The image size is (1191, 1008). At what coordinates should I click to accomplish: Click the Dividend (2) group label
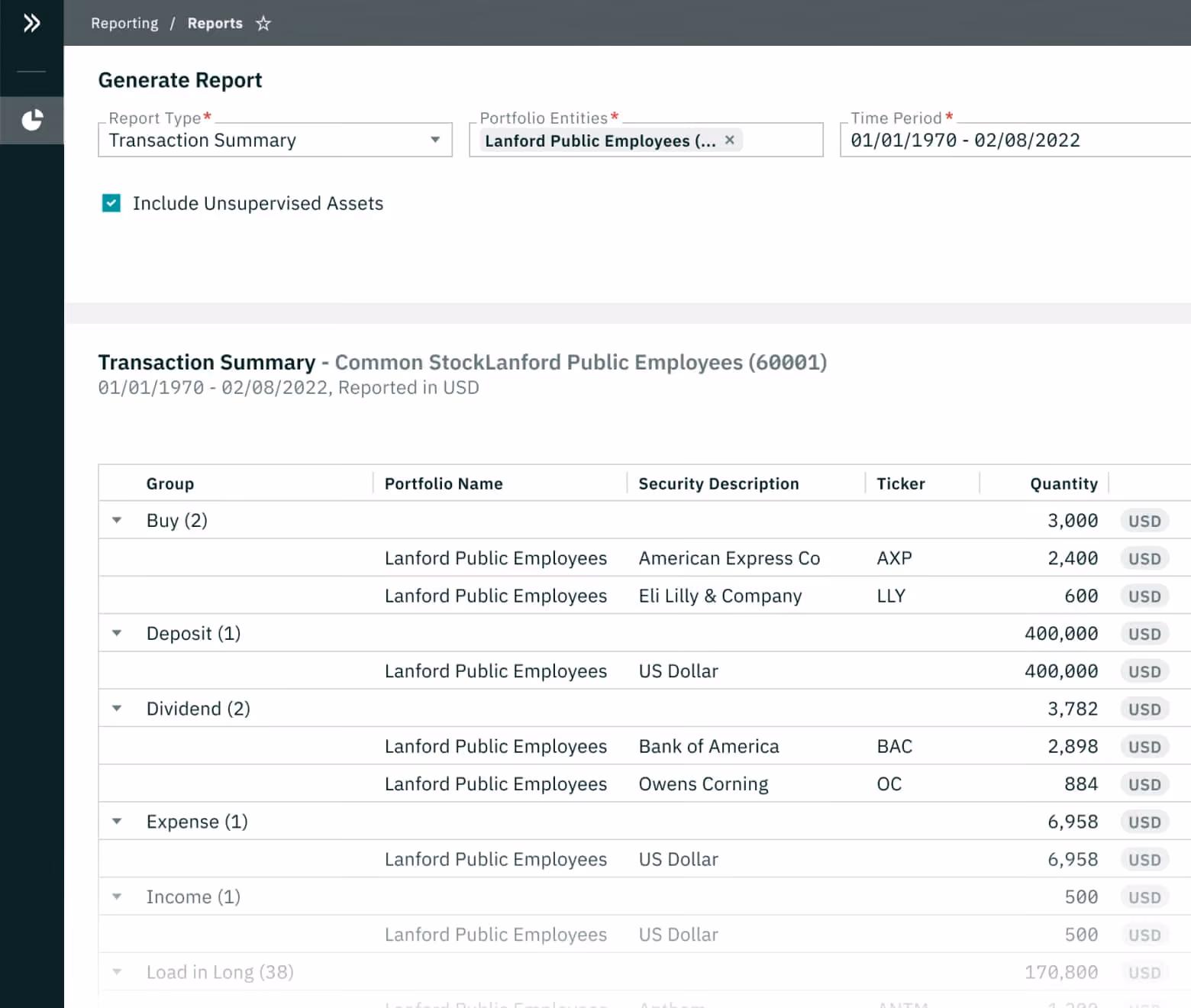[198, 709]
